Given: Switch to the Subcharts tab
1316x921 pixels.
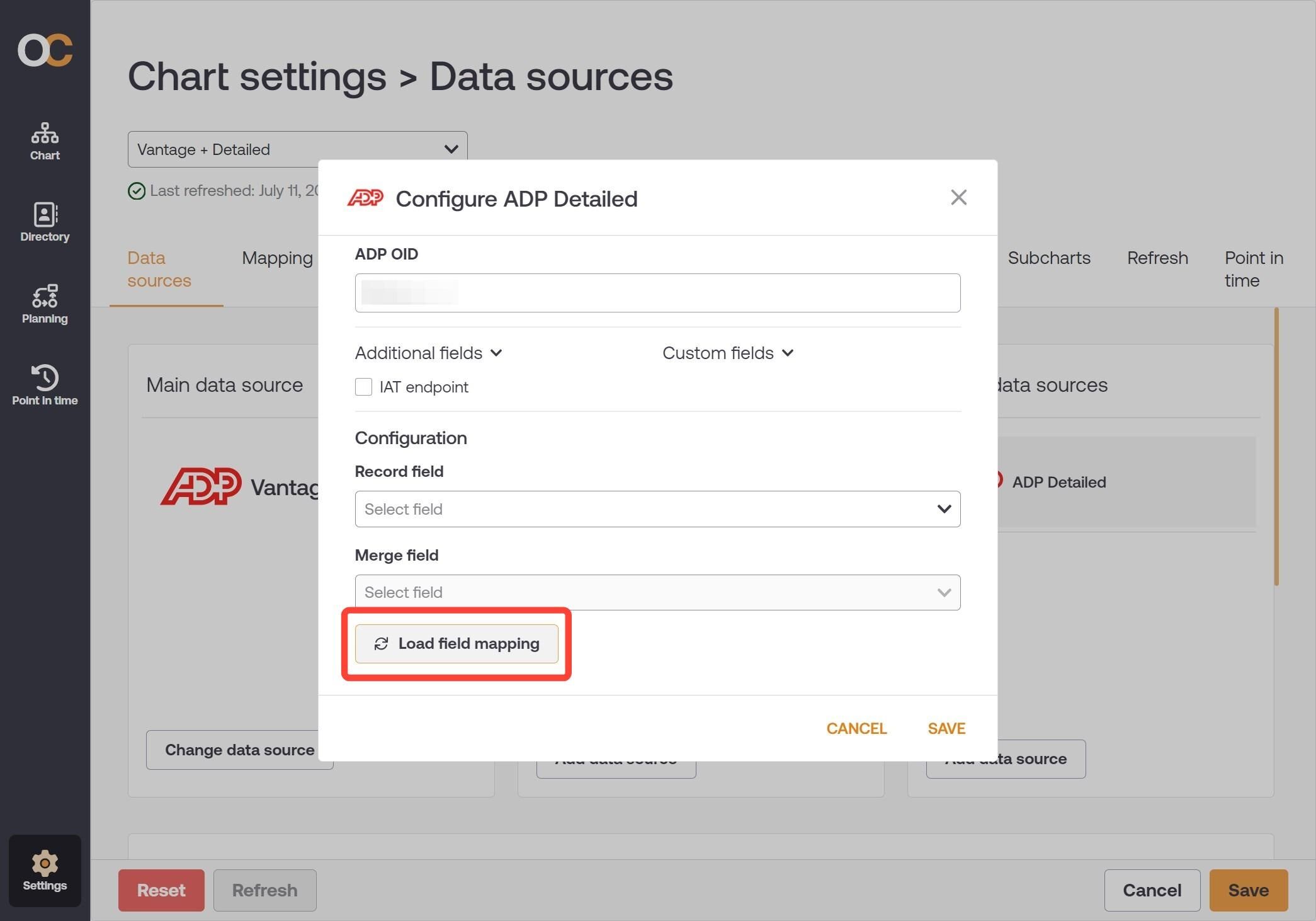Looking at the screenshot, I should point(1049,258).
